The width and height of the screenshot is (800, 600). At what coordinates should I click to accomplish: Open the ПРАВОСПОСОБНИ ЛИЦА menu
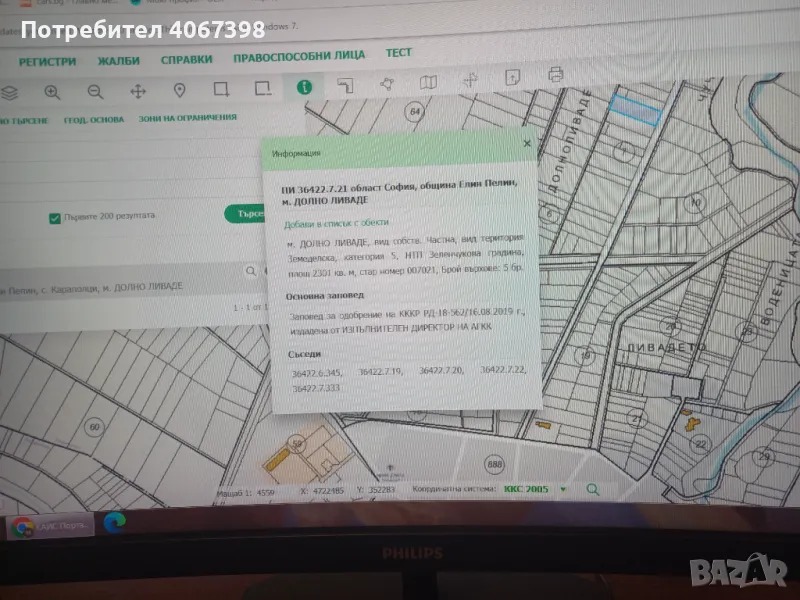(x=299, y=56)
